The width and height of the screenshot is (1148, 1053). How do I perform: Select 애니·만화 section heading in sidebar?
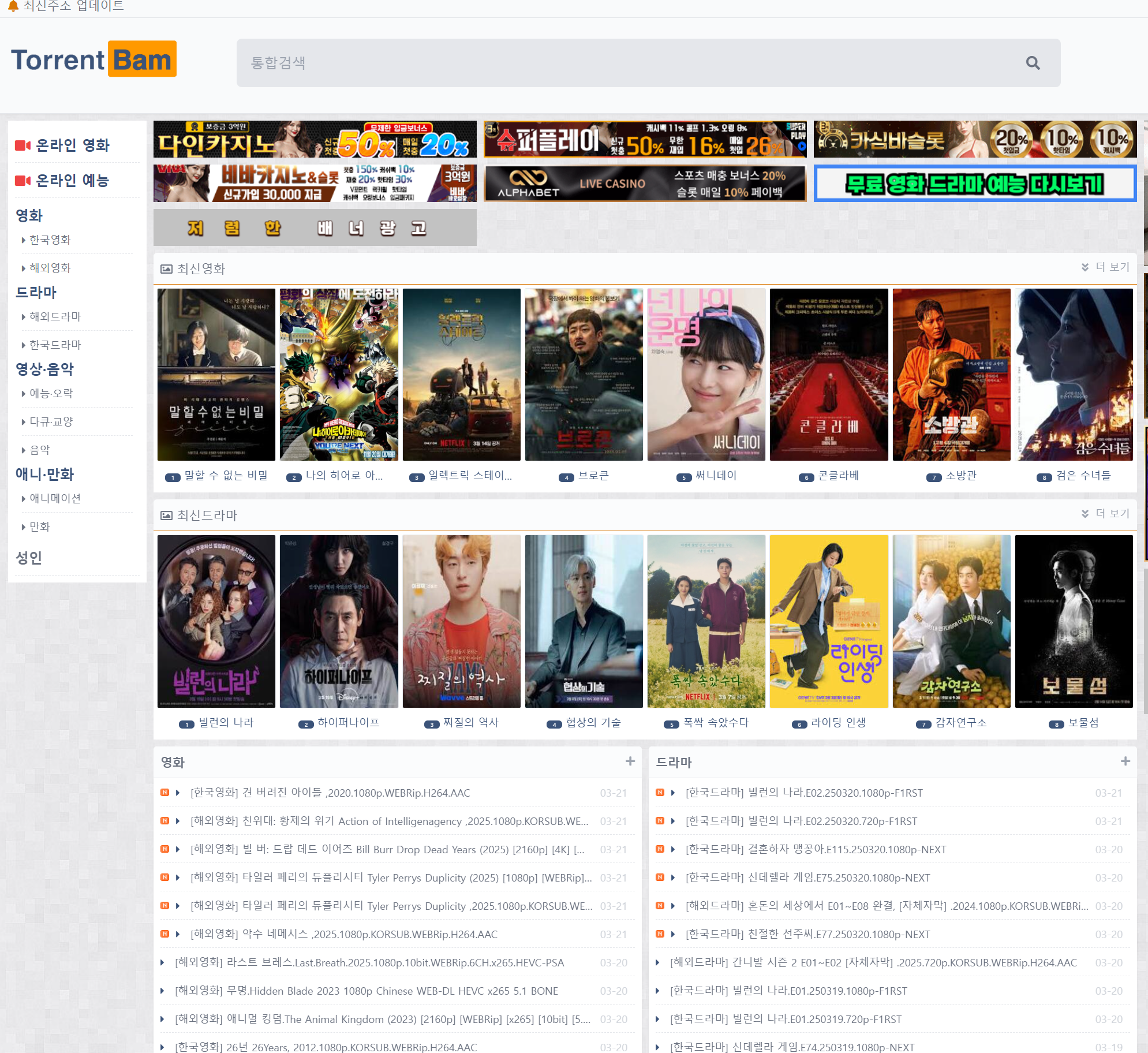[44, 475]
